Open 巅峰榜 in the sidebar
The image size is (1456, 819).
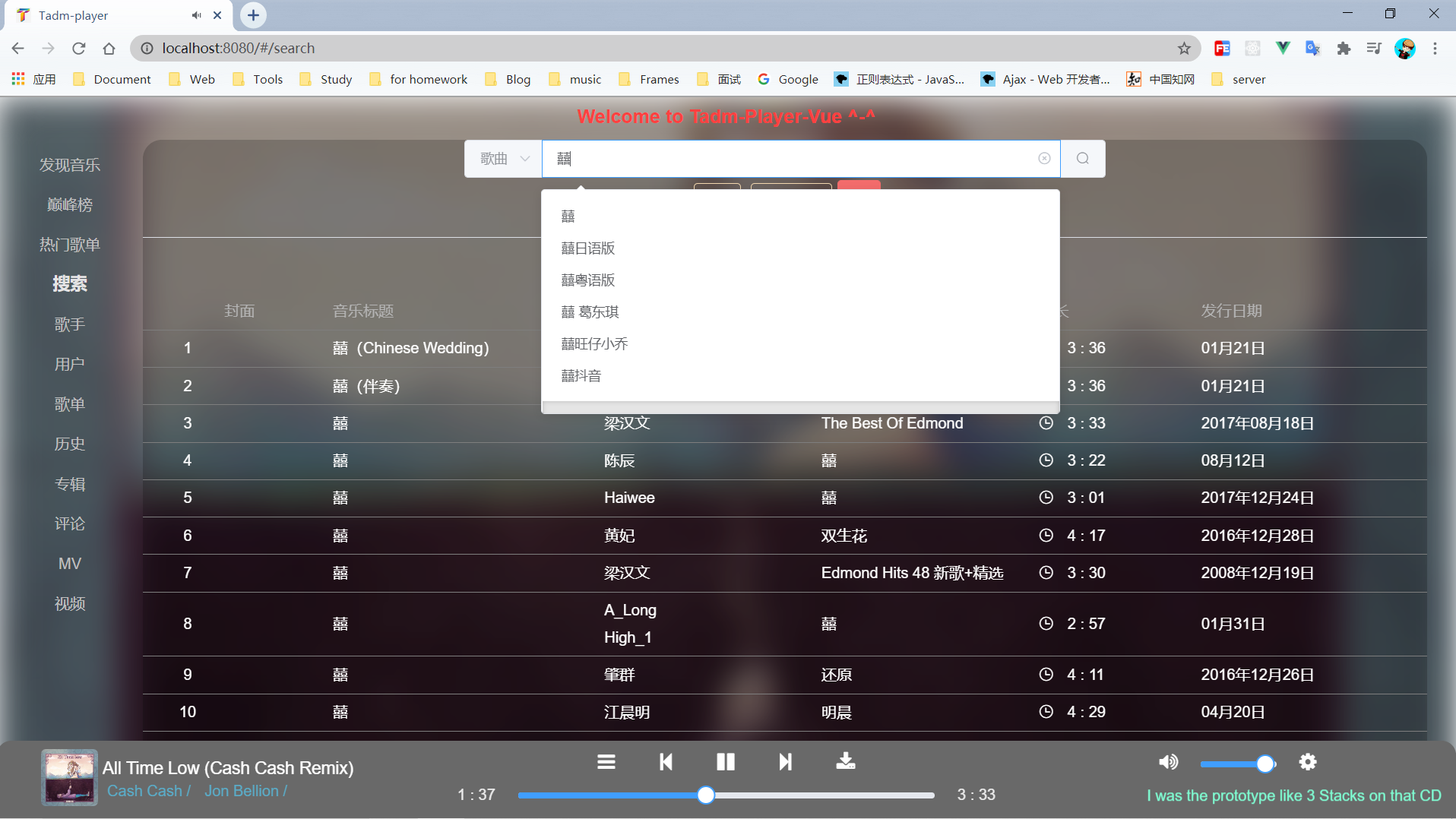[x=70, y=204]
